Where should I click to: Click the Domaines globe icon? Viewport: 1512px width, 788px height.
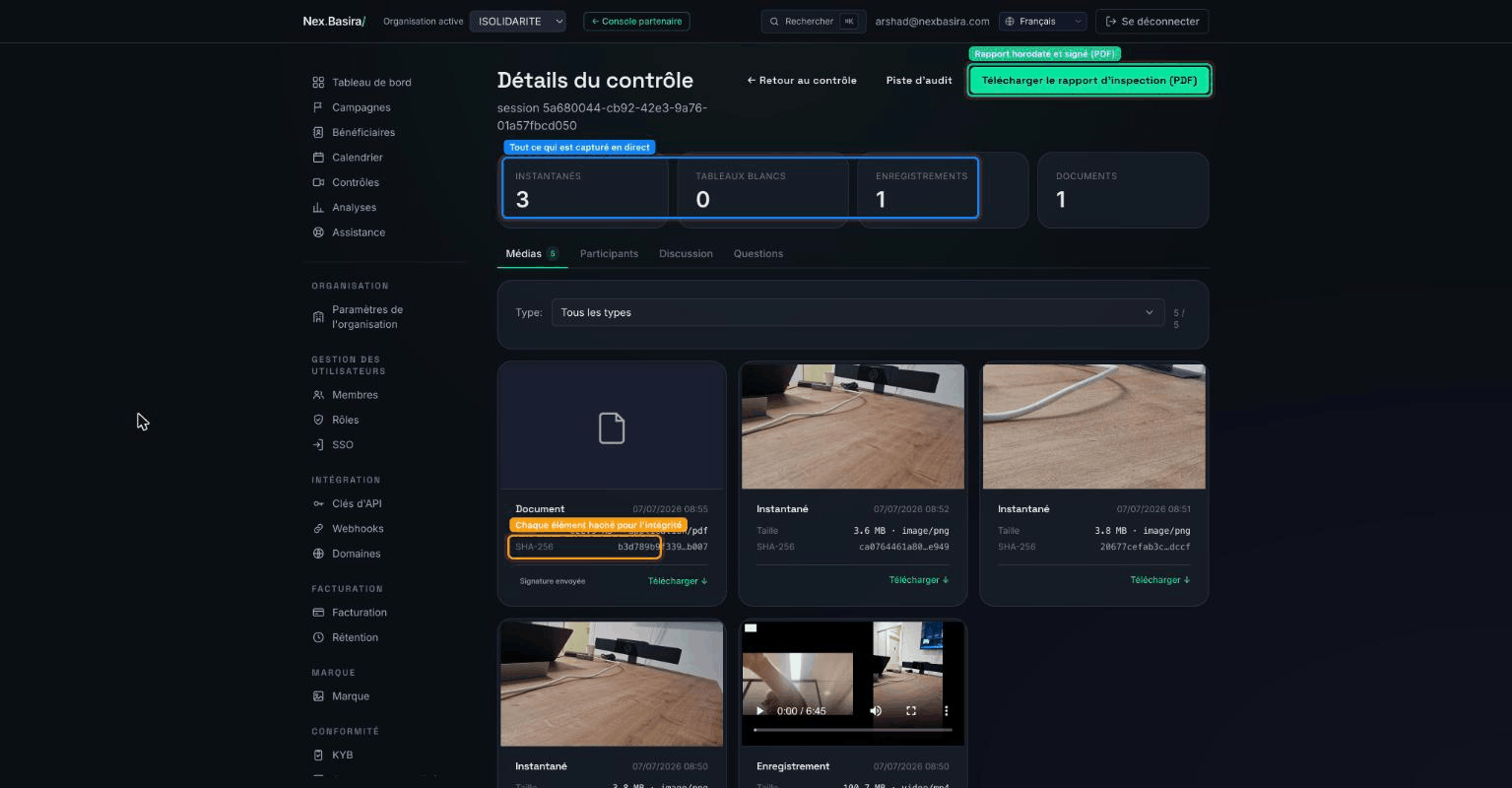(x=318, y=554)
